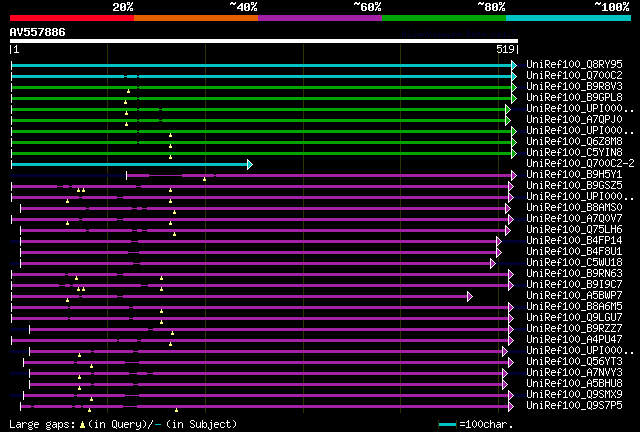Click the white AV557886 query sequence bar

264,41
